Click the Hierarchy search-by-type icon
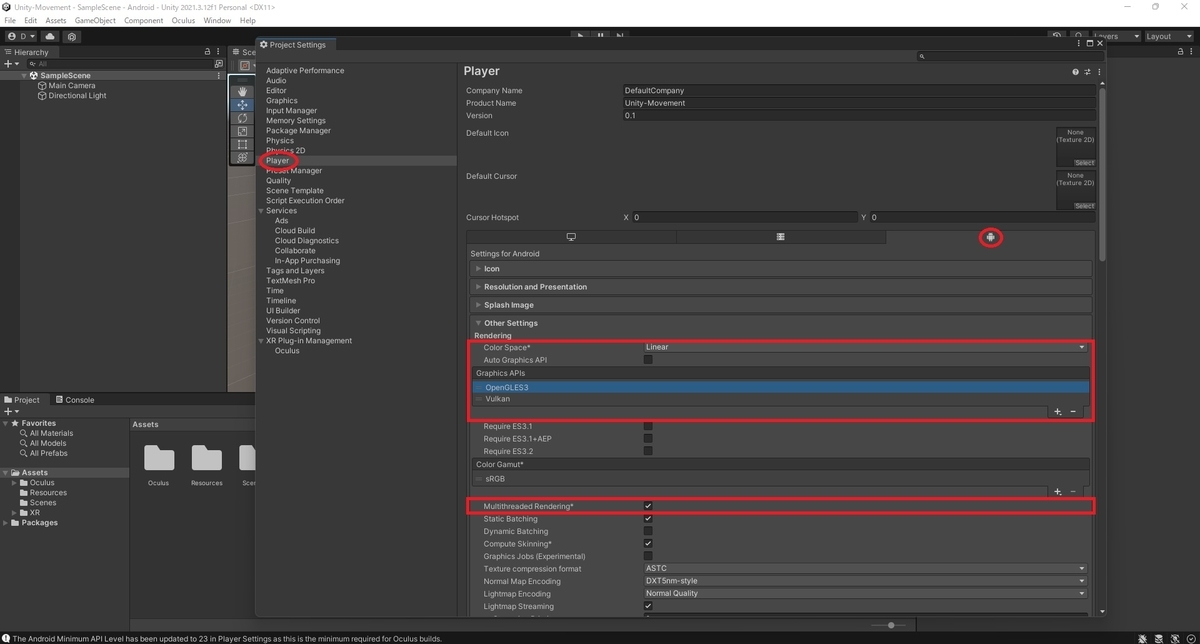This screenshot has width=1200, height=644. pyautogui.click(x=219, y=64)
